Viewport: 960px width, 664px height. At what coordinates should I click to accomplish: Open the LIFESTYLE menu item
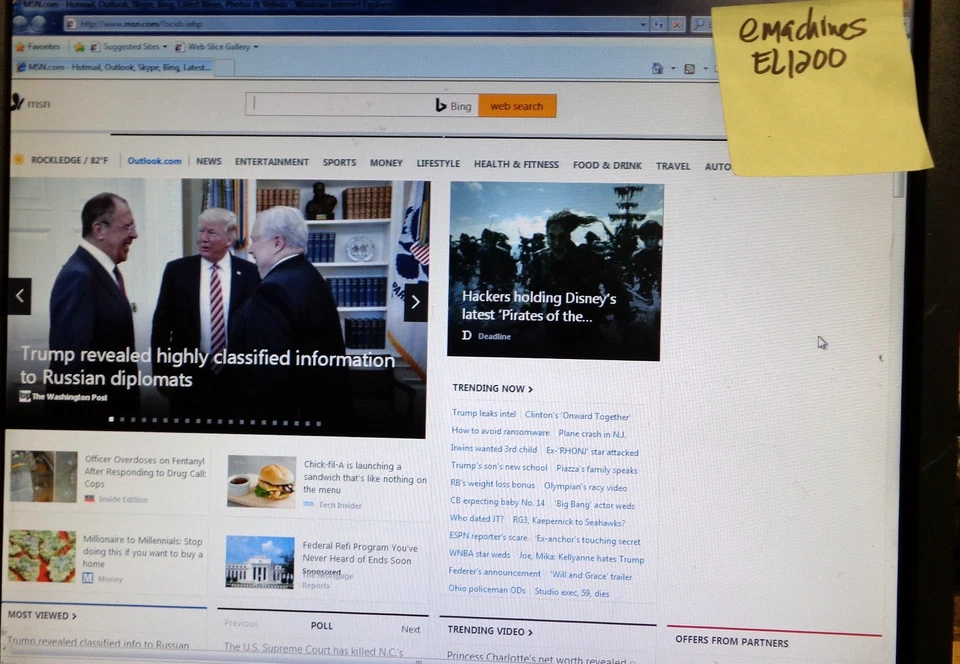coord(438,164)
